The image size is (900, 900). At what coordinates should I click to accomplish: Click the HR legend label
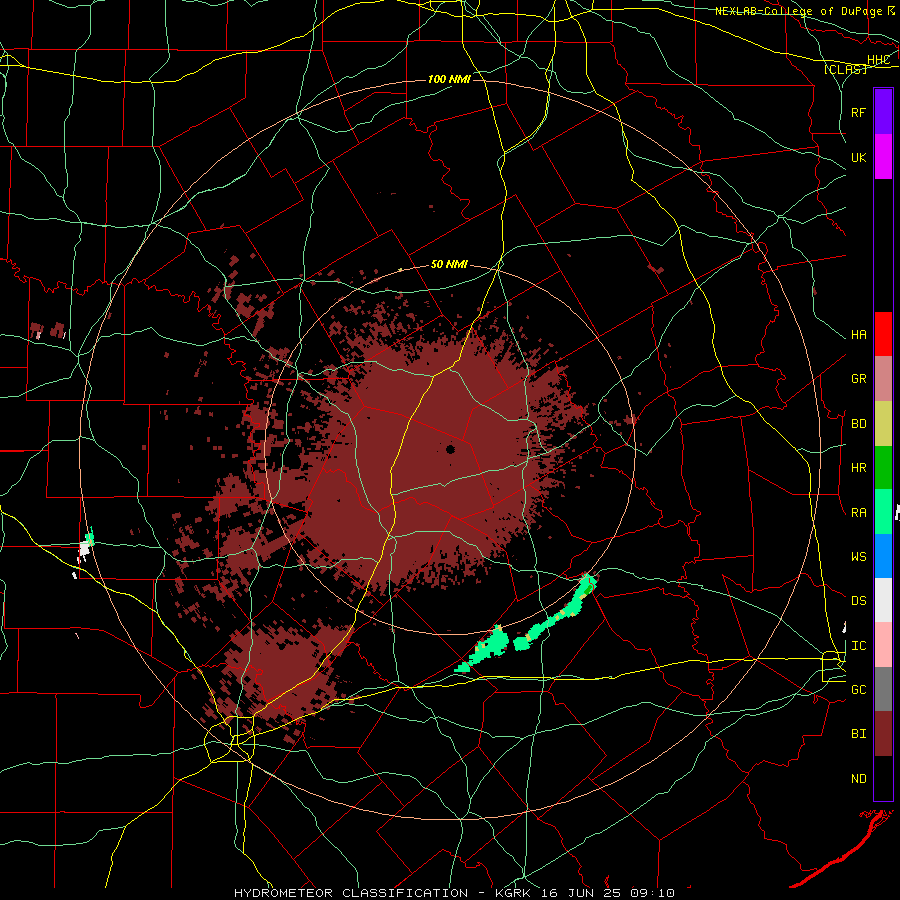coord(858,468)
